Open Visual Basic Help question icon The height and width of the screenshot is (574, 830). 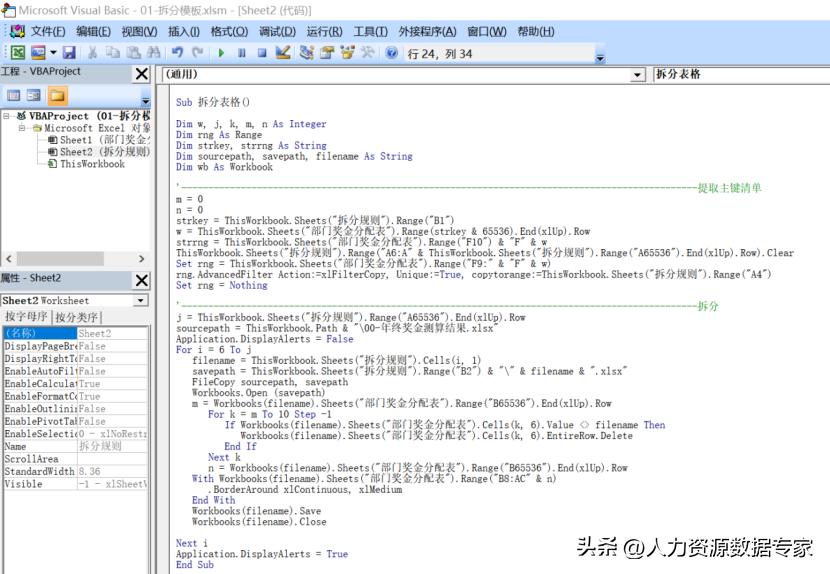(392, 52)
